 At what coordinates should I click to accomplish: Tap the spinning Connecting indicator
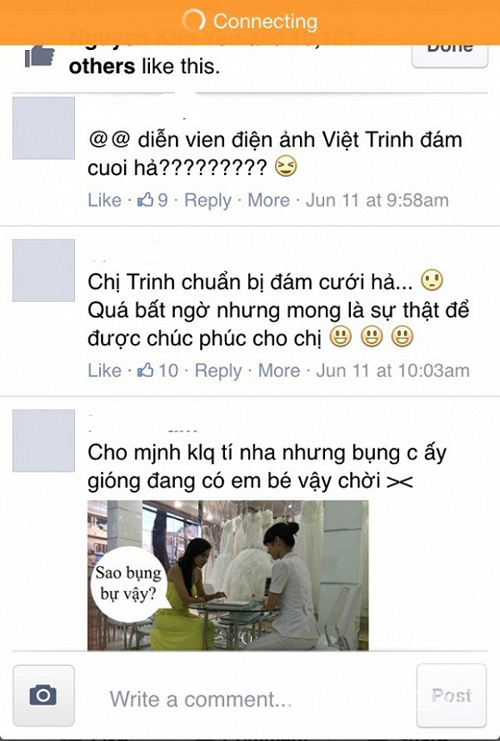point(194,21)
